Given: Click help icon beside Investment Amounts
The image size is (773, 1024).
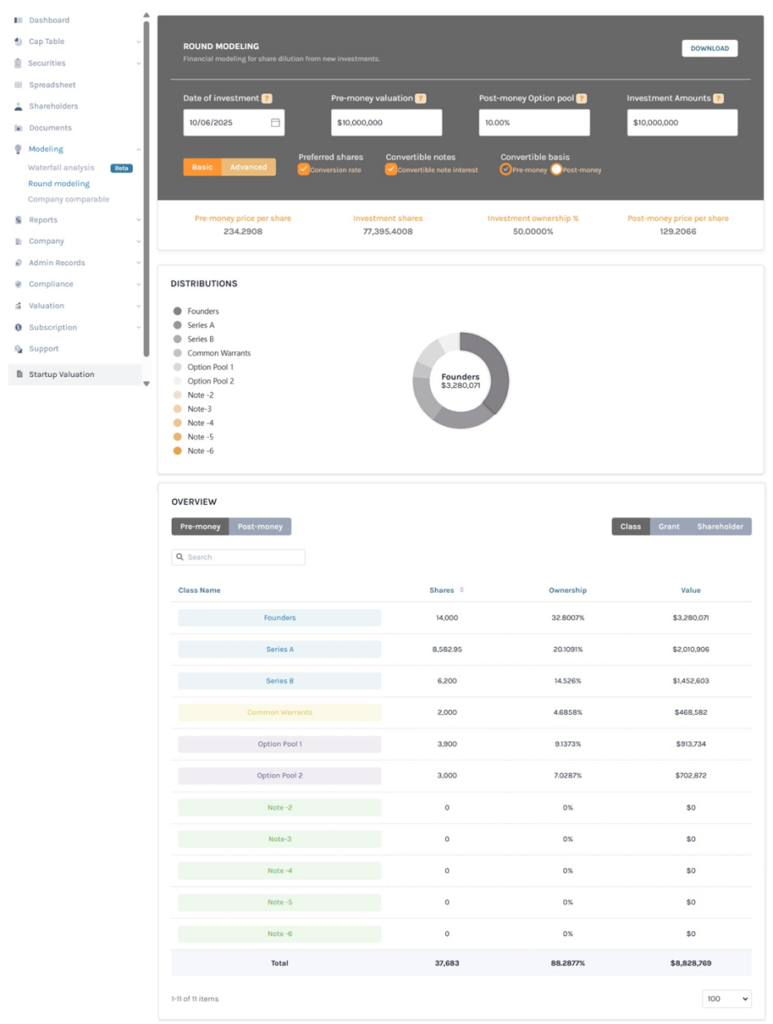Looking at the screenshot, I should [718, 99].
